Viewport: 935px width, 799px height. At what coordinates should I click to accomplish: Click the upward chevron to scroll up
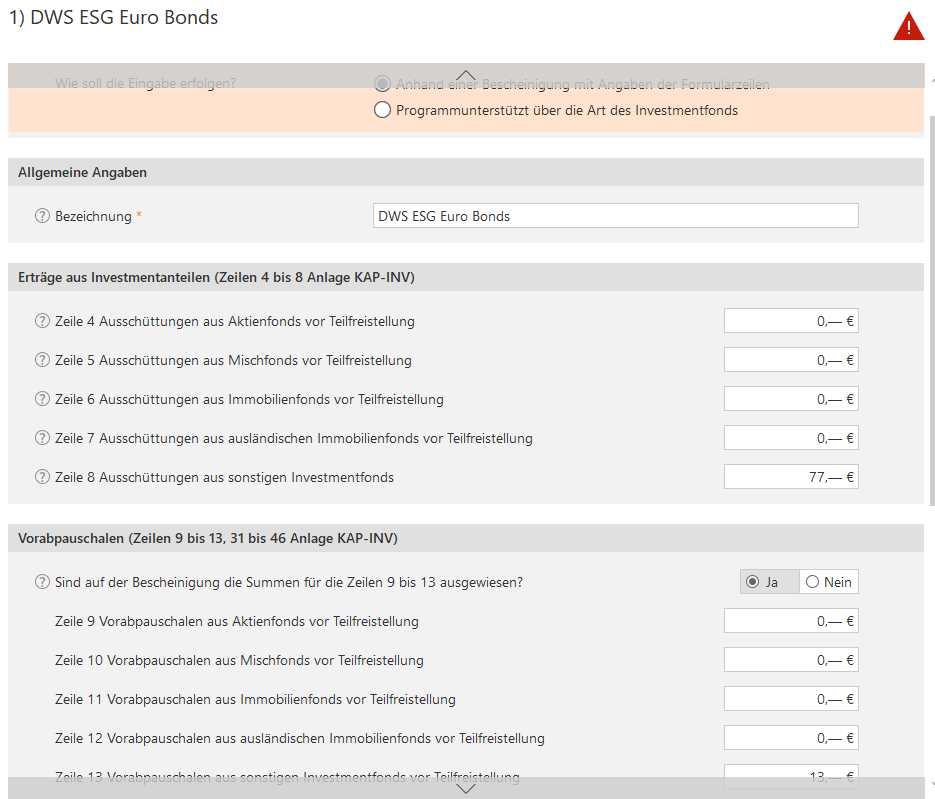coord(466,76)
